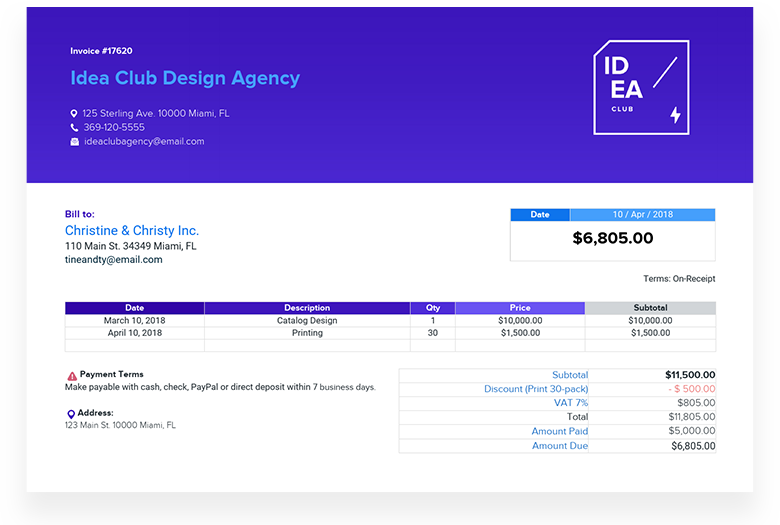Click the $1,500.00 subtotal cell in the Printing row
The width and height of the screenshot is (780, 525).
tap(650, 333)
